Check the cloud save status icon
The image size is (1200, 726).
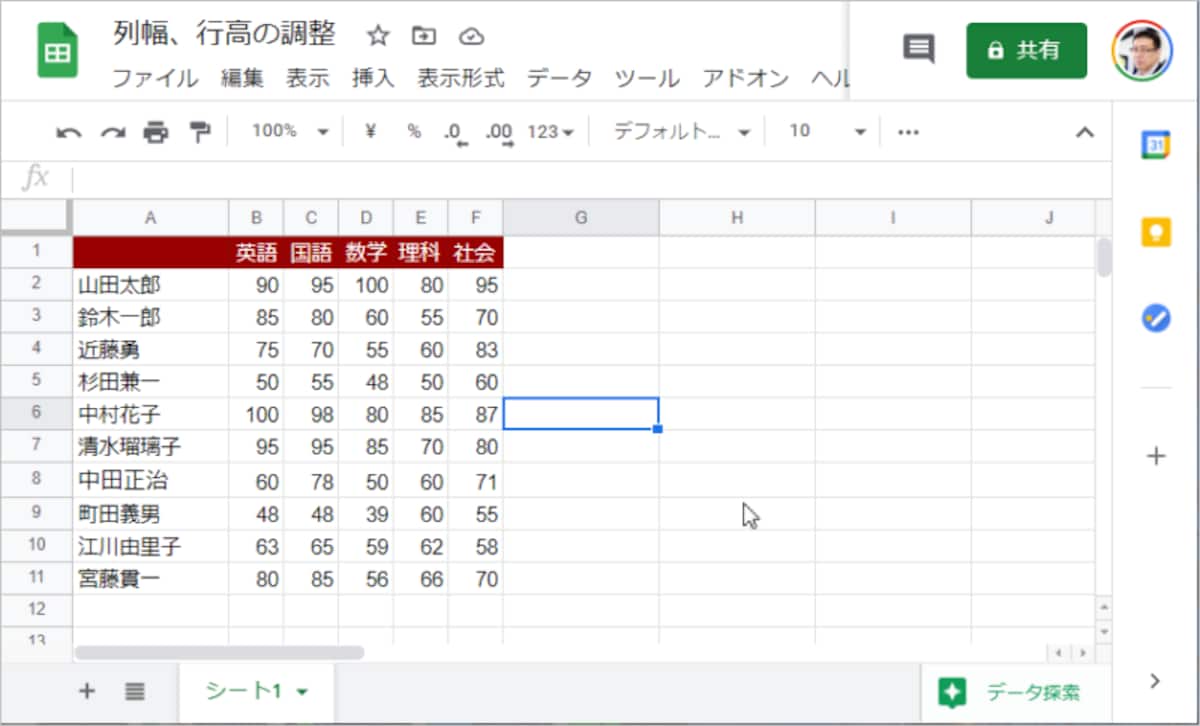(x=471, y=36)
